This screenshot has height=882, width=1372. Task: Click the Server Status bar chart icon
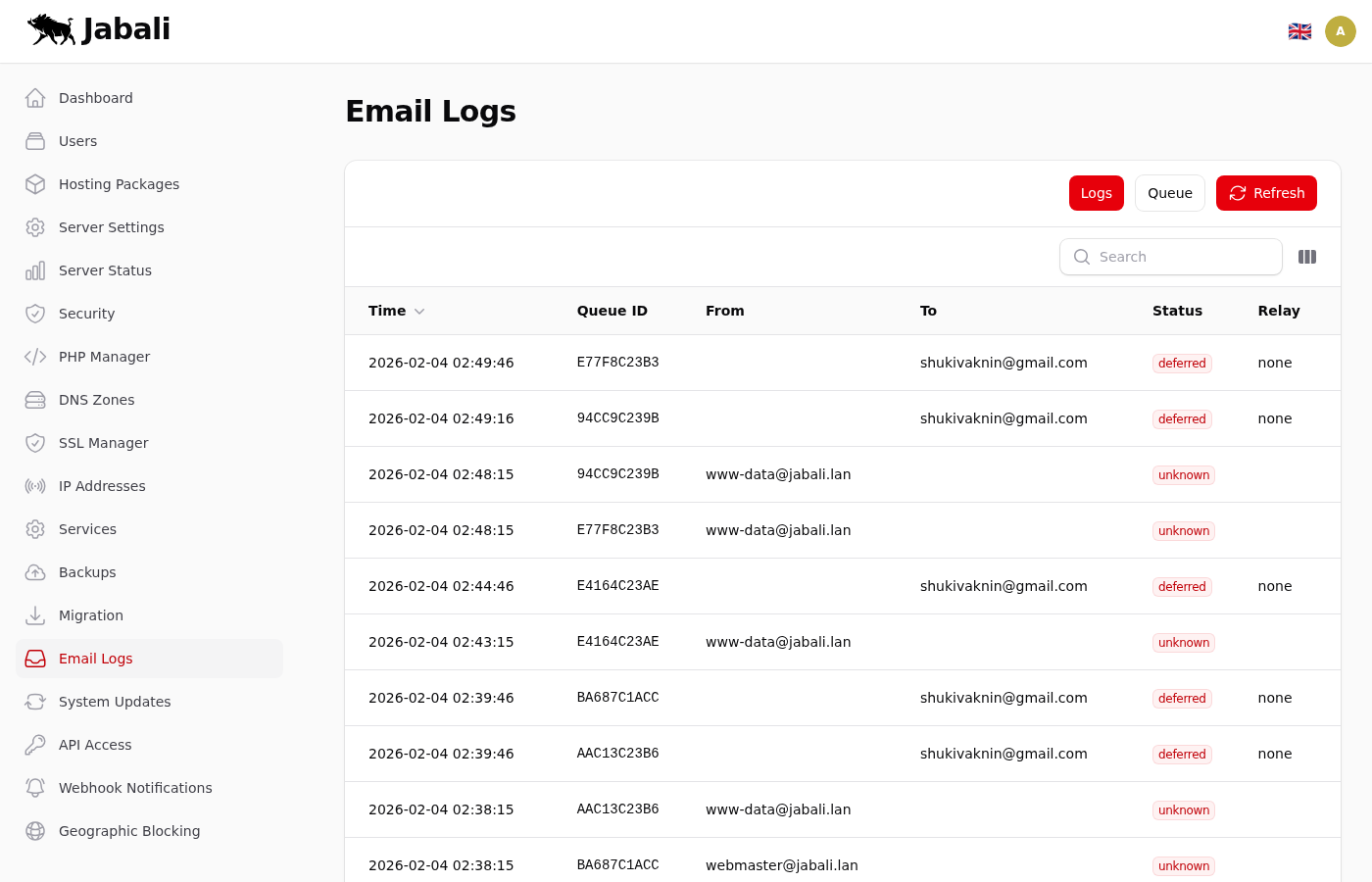click(x=35, y=270)
